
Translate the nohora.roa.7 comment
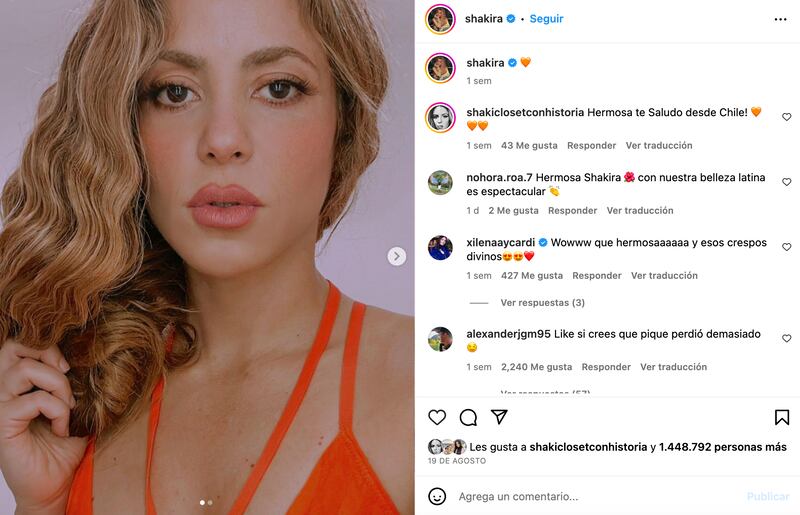640,211
